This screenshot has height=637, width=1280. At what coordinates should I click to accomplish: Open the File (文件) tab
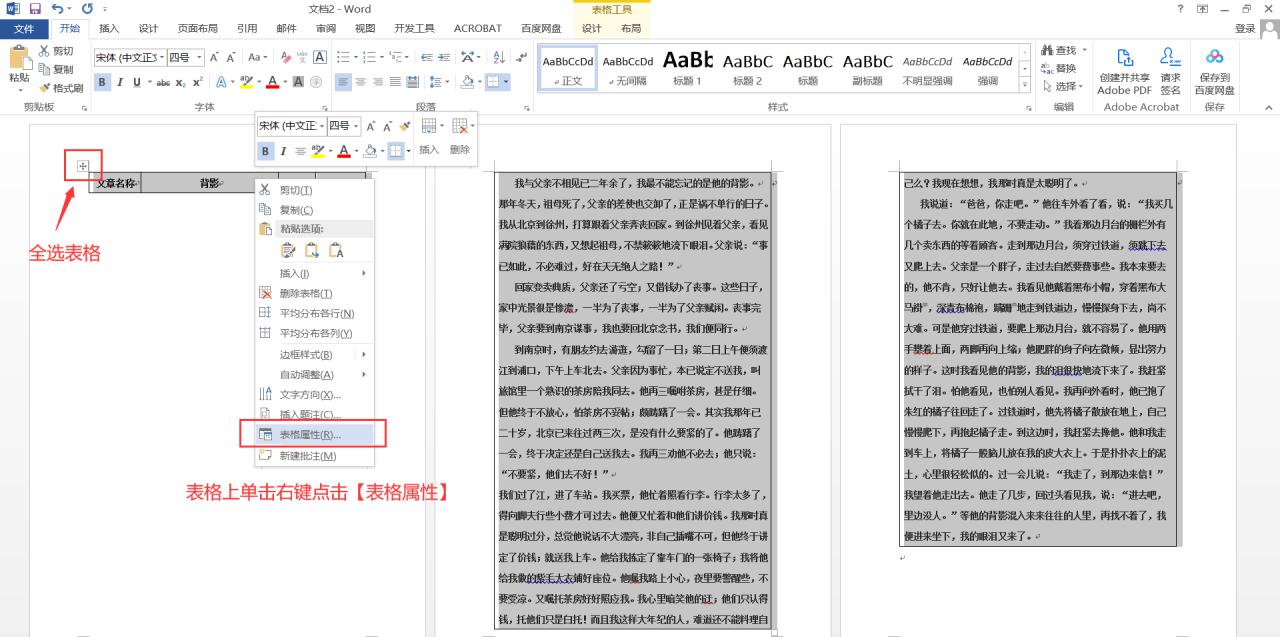(24, 28)
